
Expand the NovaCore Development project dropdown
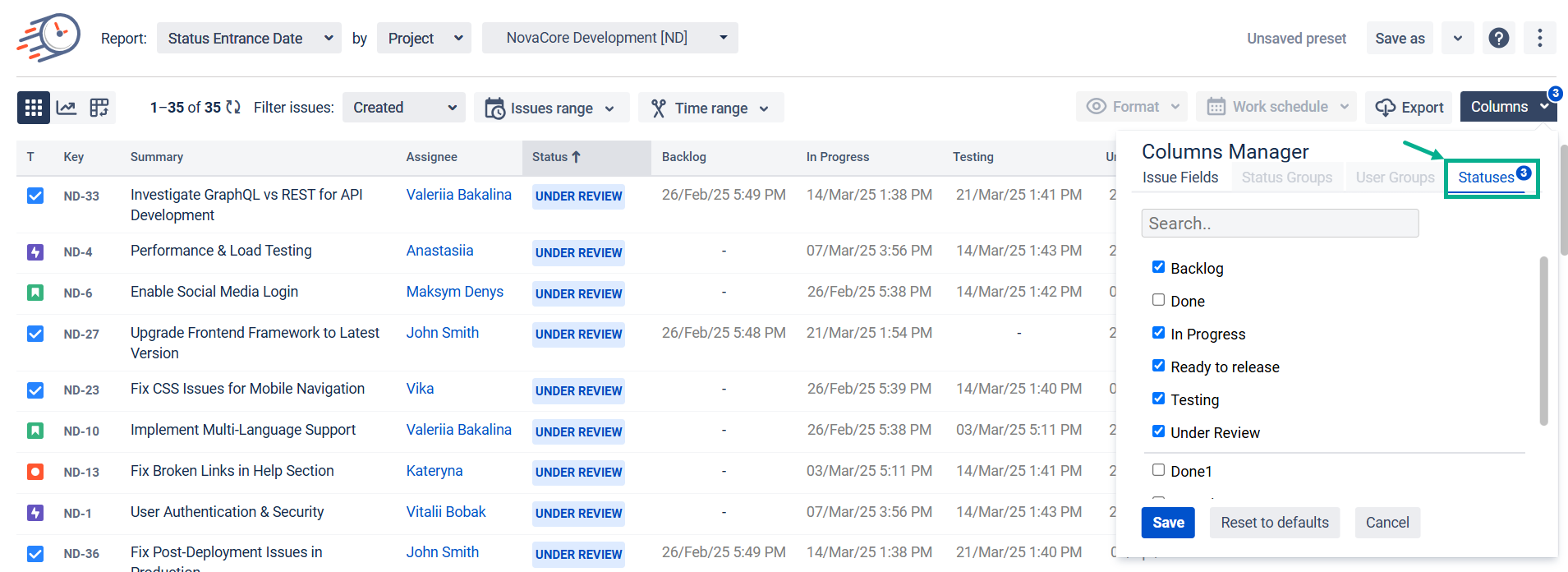click(x=609, y=38)
